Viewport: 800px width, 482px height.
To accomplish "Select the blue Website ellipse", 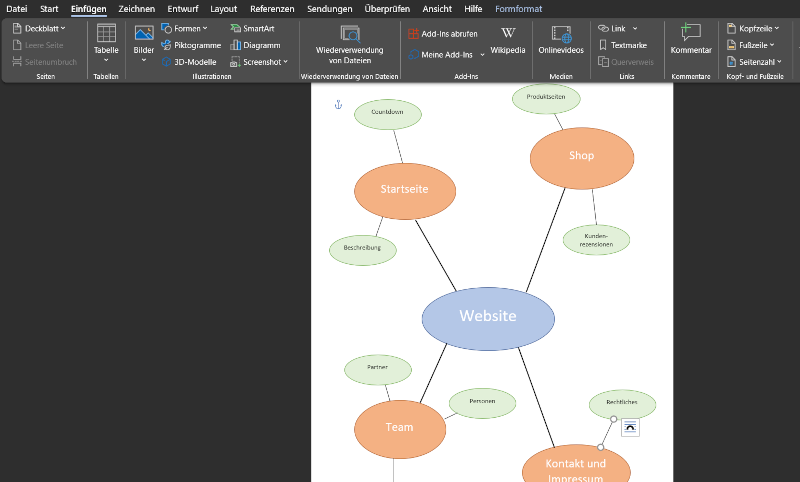I will pos(488,318).
